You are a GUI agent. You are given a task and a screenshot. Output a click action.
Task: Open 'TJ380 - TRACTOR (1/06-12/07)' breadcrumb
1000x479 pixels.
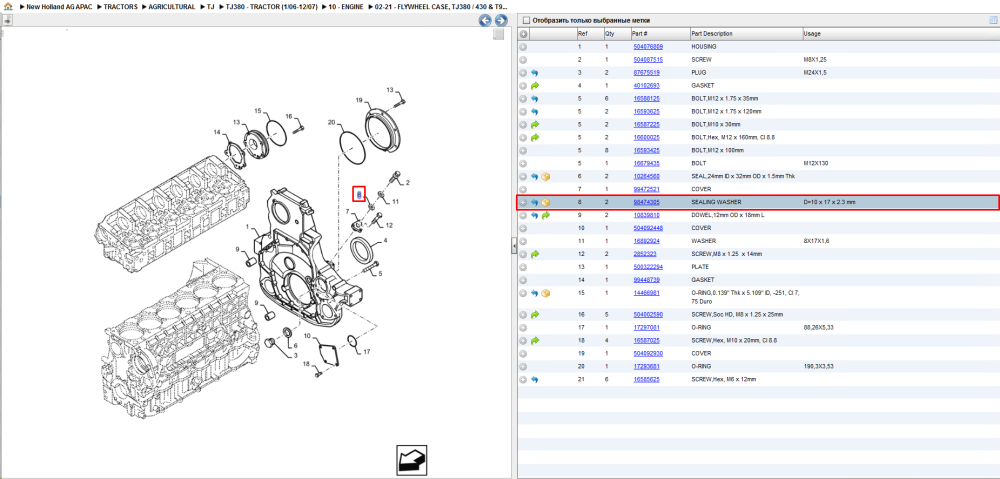coord(271,6)
